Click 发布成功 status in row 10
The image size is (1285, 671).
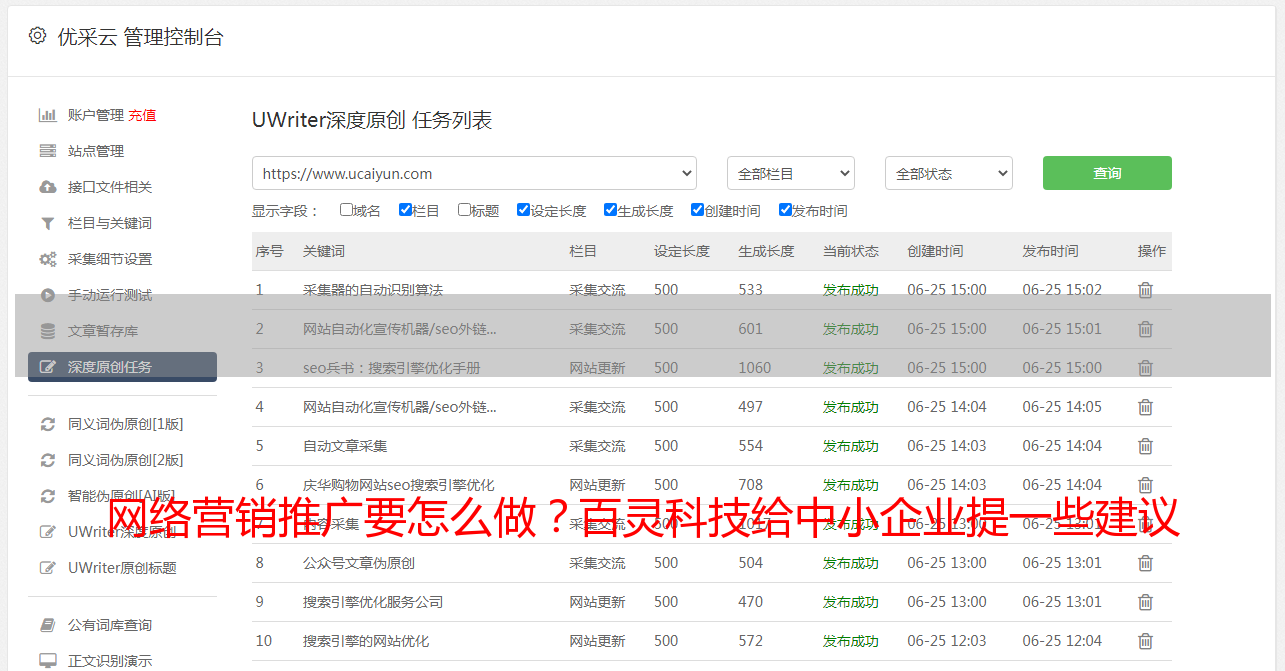(x=851, y=641)
